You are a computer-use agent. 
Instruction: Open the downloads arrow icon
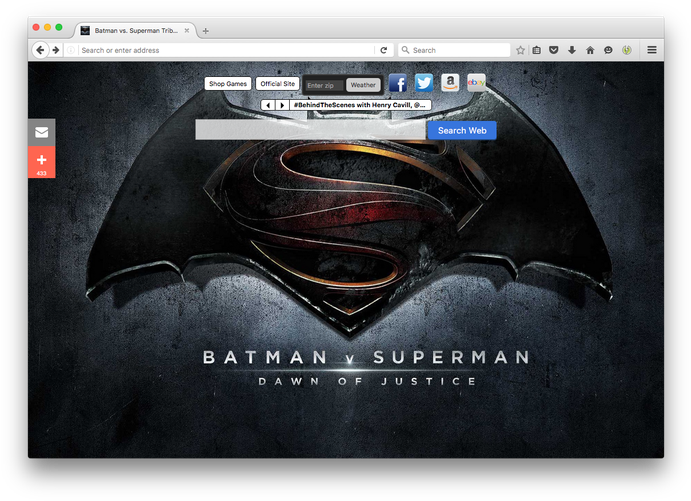(572, 50)
